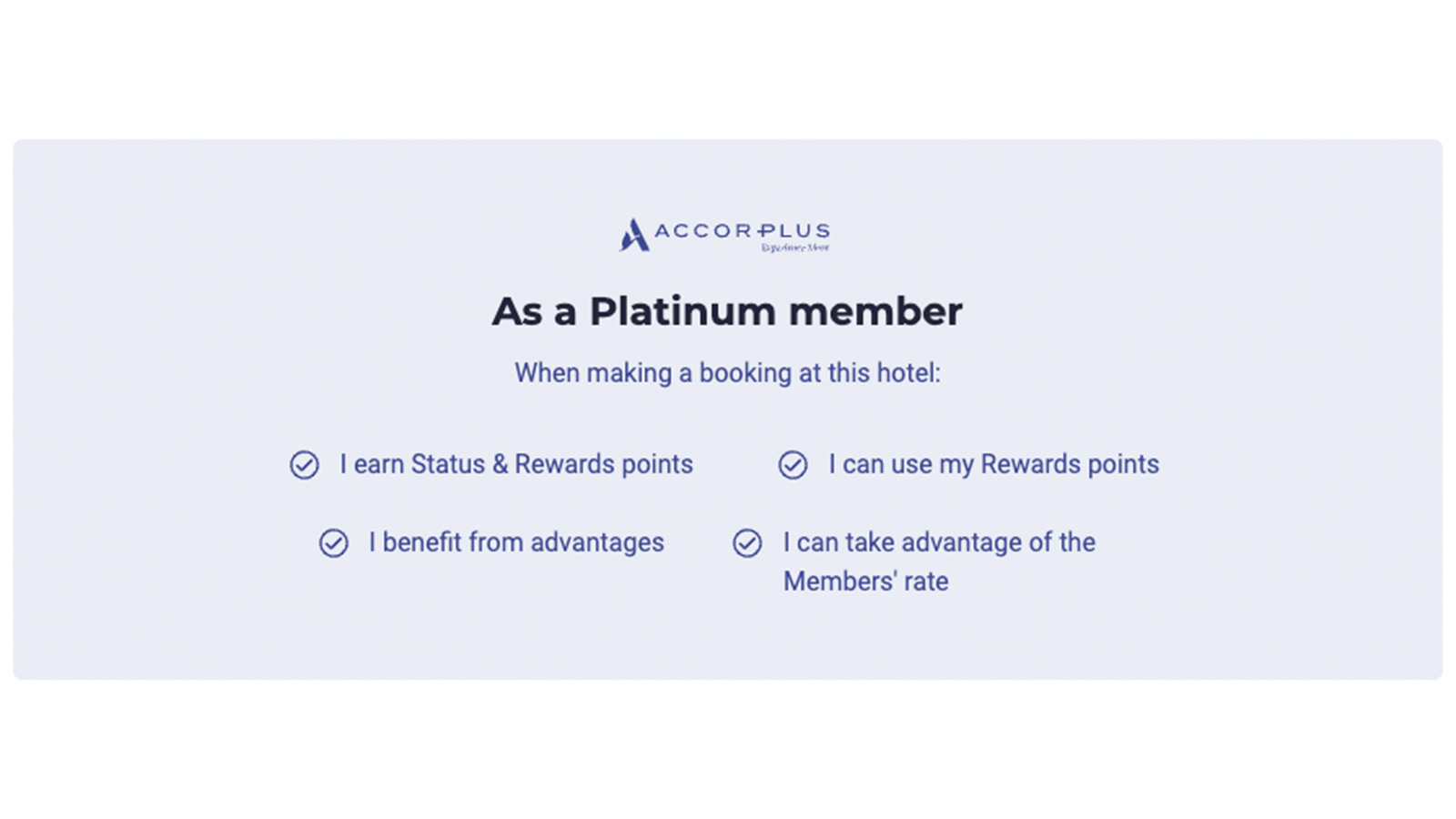This screenshot has width=1456, height=819.
Task: Click the 'Members' rate' text line
Action: click(x=865, y=581)
